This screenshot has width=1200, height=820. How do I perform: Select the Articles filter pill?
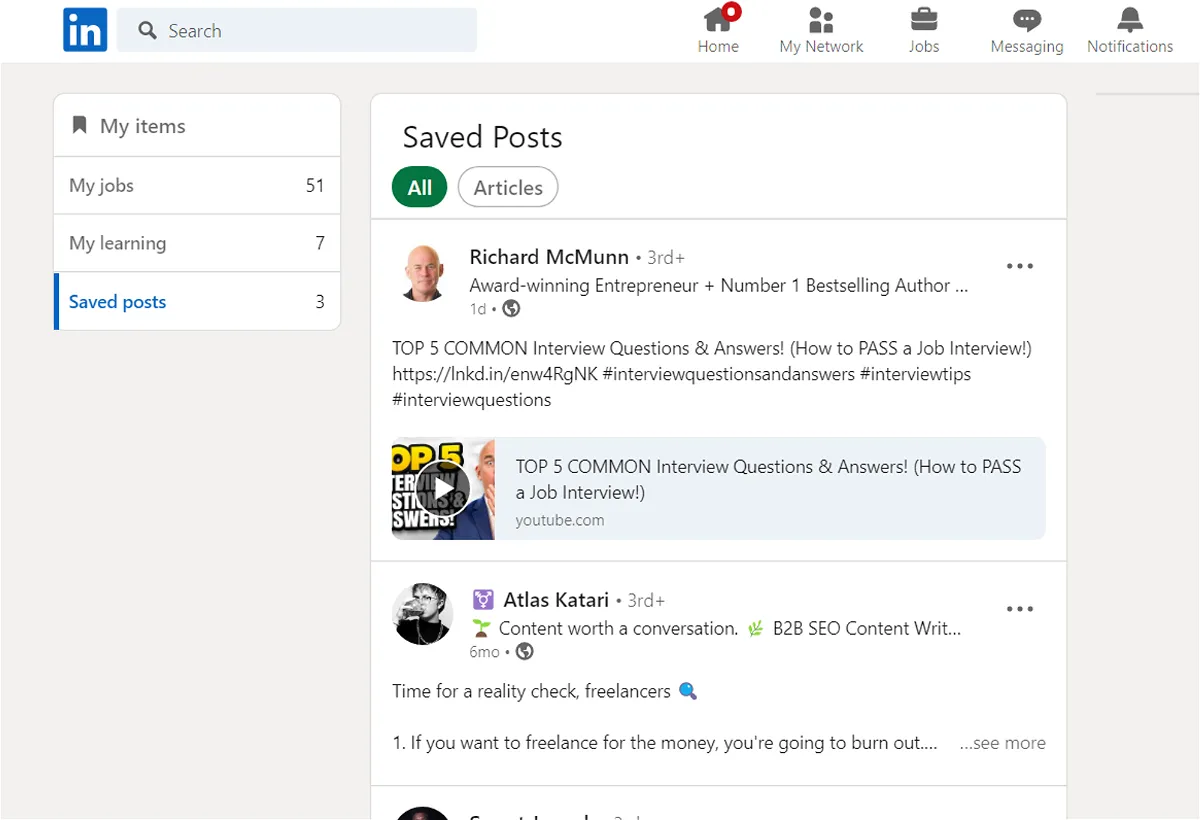508,187
